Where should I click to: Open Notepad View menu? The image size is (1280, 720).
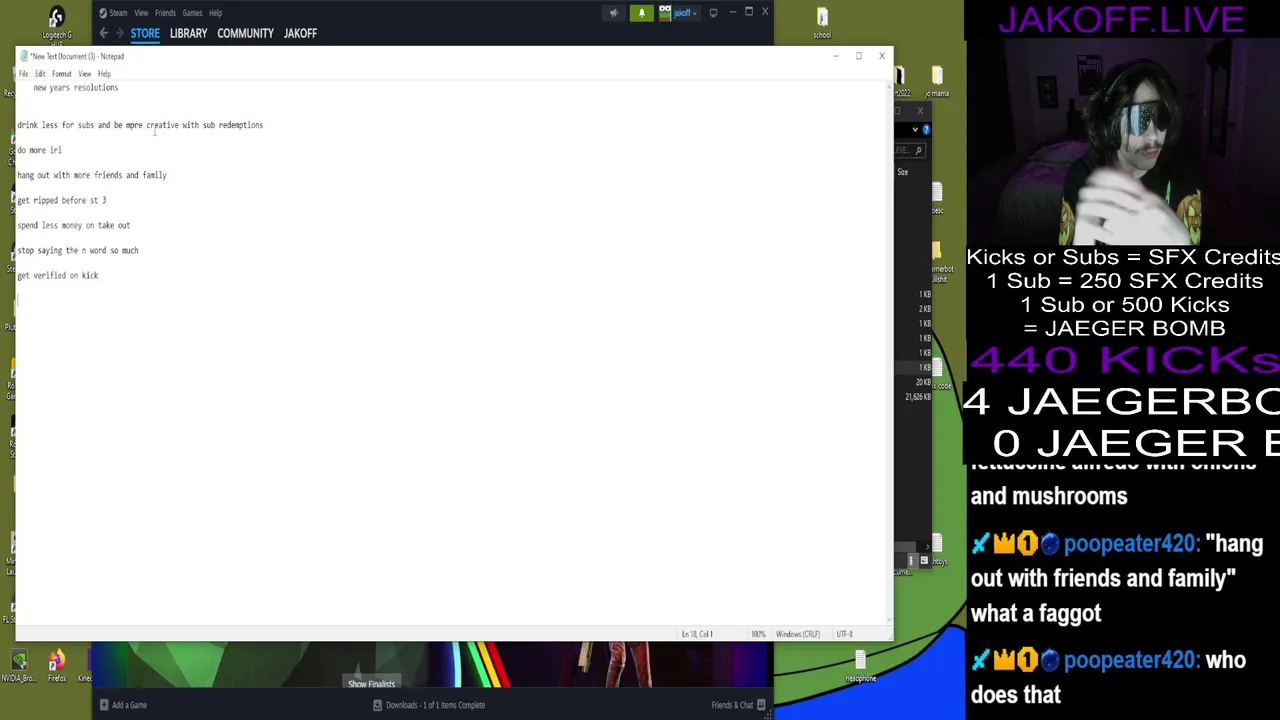coord(85,74)
